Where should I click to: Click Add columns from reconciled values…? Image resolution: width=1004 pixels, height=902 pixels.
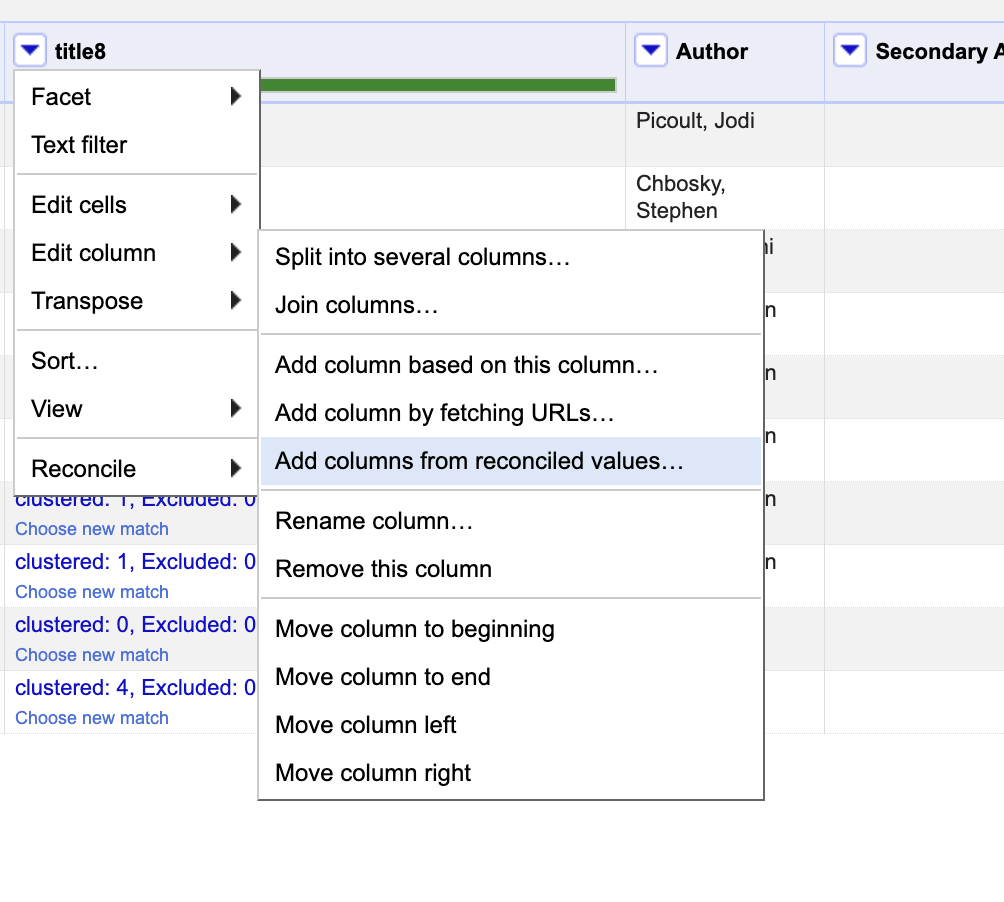(479, 461)
